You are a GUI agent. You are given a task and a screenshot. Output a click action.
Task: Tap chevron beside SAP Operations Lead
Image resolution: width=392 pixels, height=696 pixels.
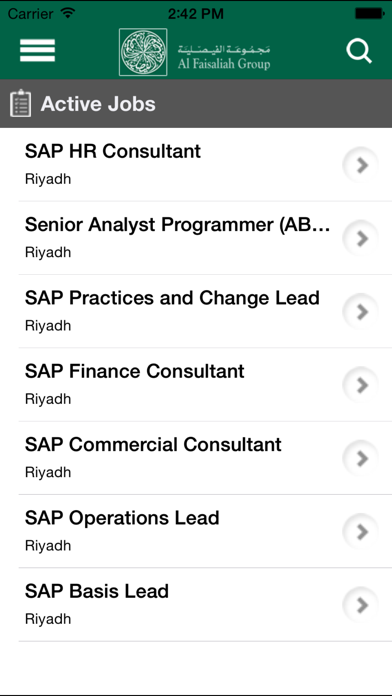tap(360, 531)
